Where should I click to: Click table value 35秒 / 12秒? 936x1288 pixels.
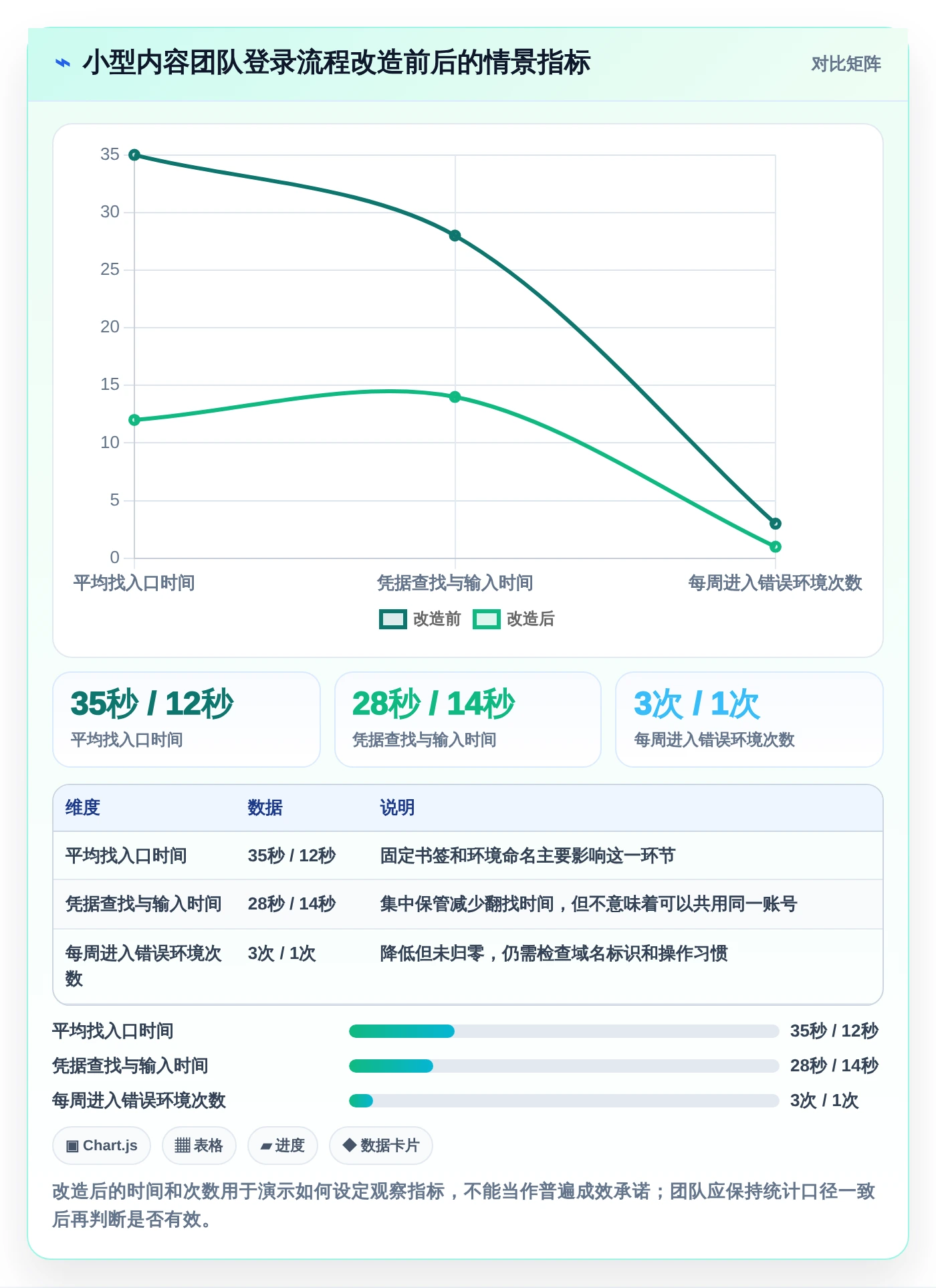[x=292, y=856]
